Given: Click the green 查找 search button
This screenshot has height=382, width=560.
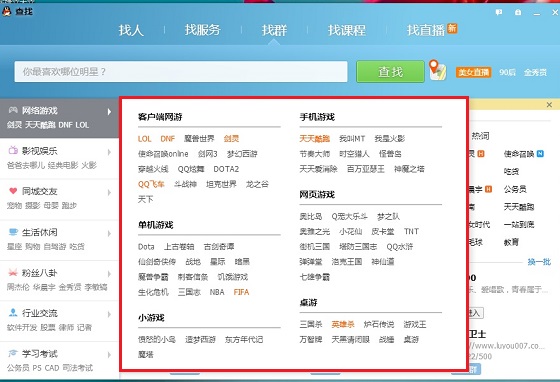Looking at the screenshot, I should (390, 71).
